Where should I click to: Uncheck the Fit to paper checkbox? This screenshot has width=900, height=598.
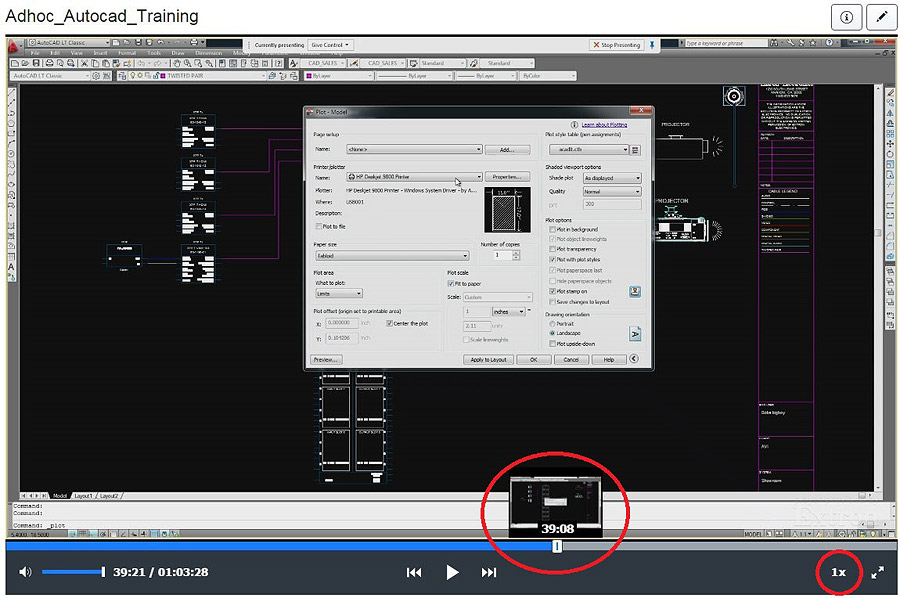coord(451,283)
